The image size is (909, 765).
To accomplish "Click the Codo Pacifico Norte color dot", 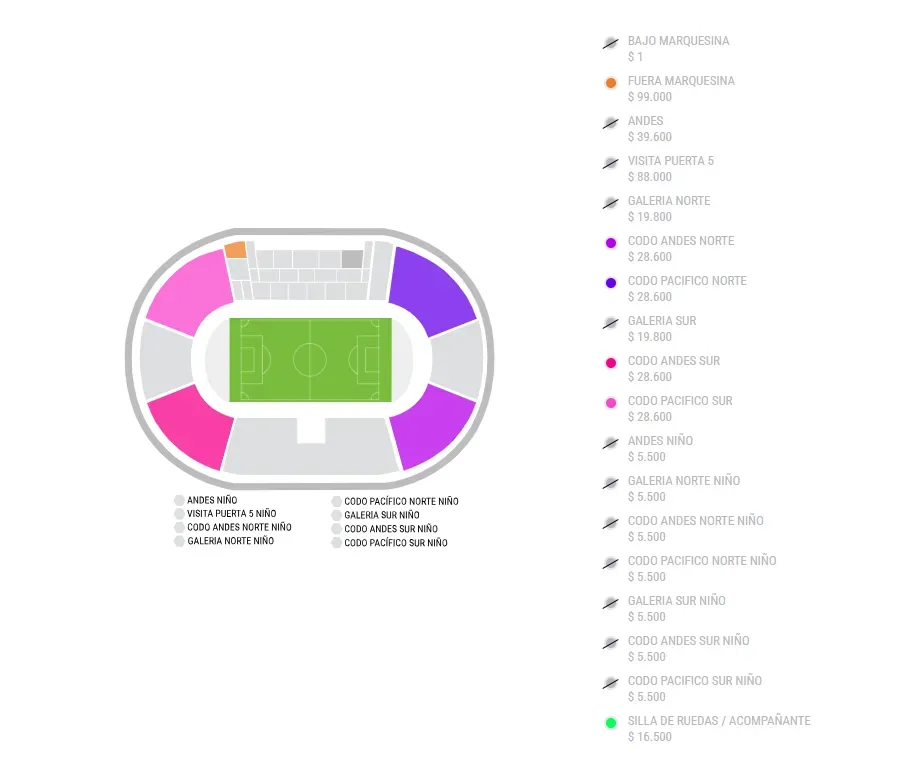I will pos(611,283).
